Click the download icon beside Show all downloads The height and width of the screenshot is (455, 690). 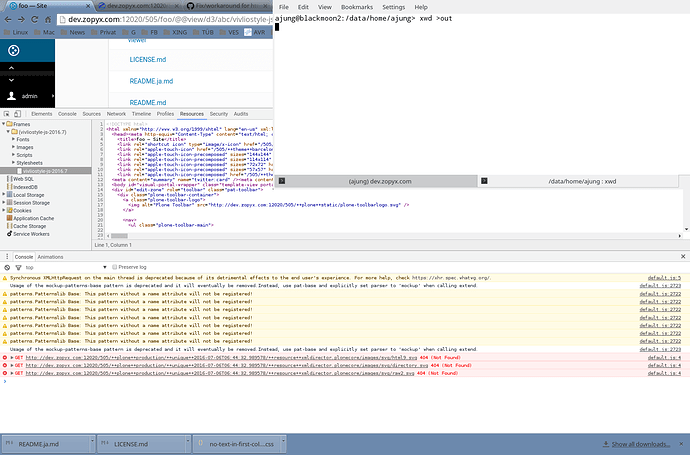point(606,444)
